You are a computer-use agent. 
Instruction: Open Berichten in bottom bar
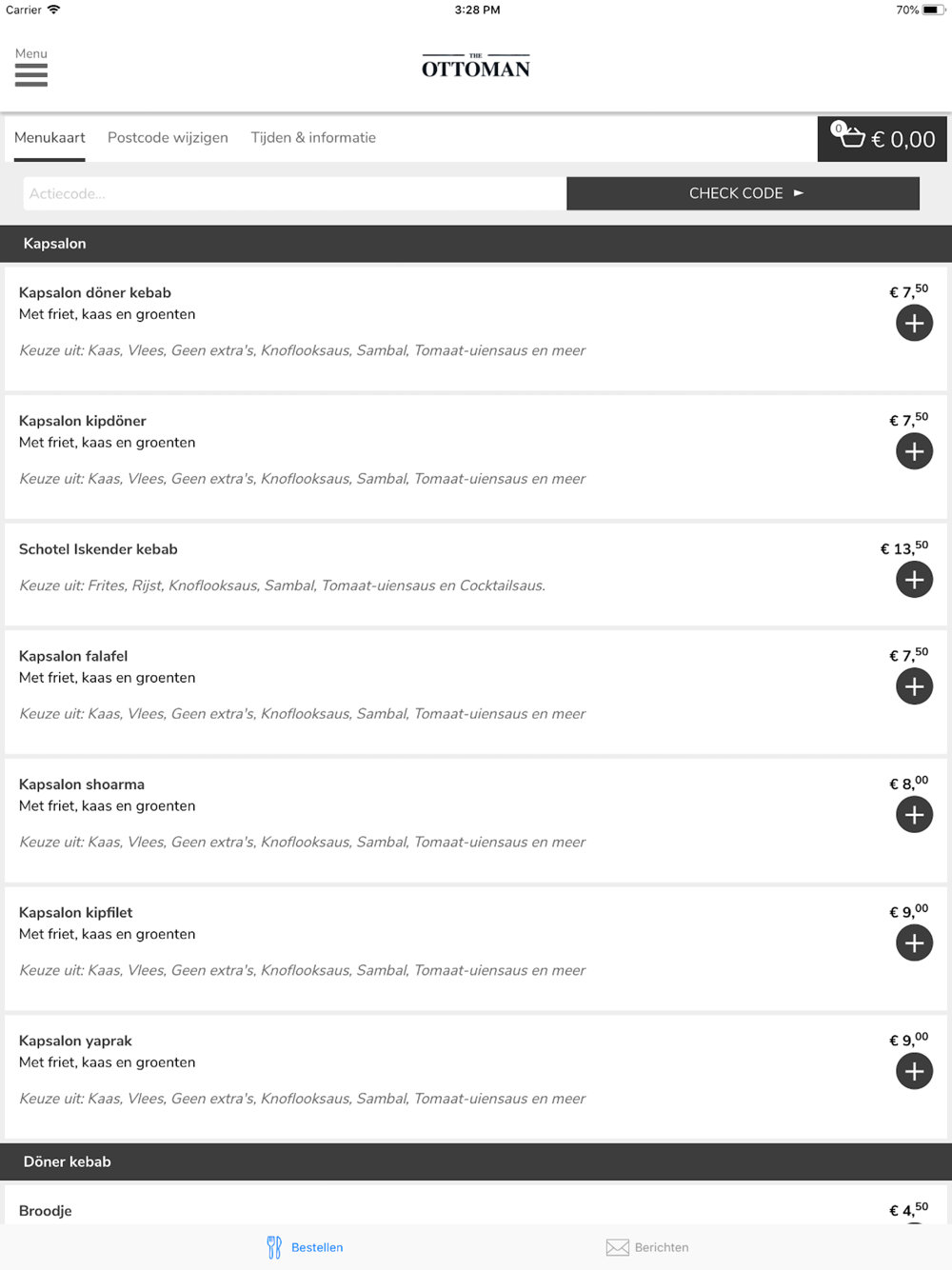(647, 1247)
